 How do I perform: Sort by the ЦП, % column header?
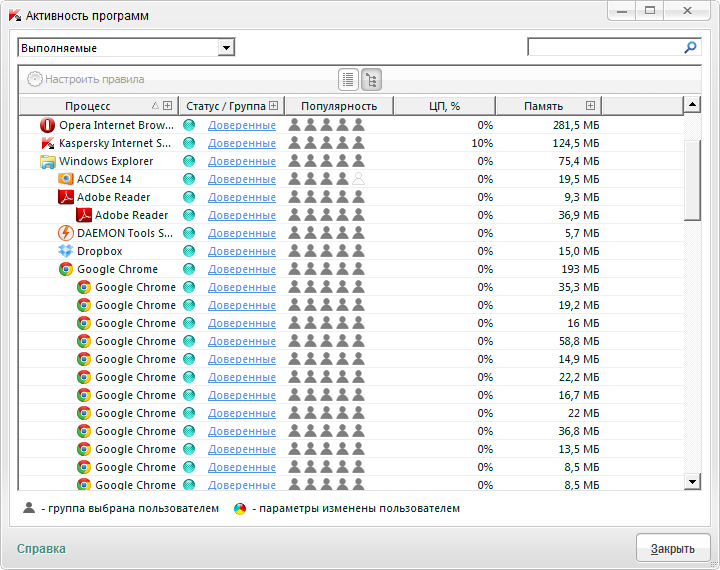pos(444,106)
